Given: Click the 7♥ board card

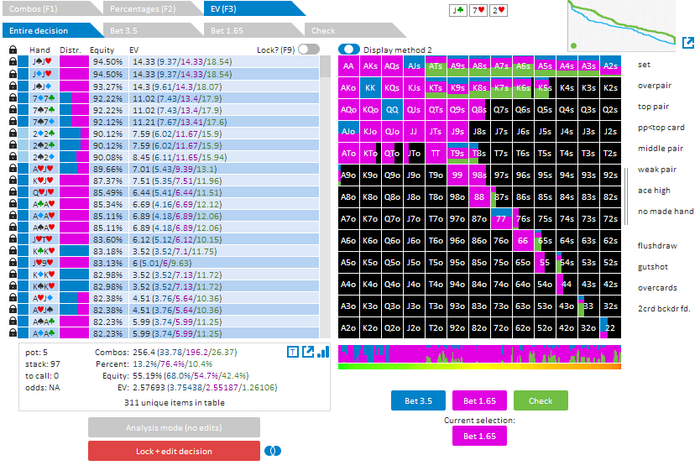Looking at the screenshot, I should click(478, 10).
